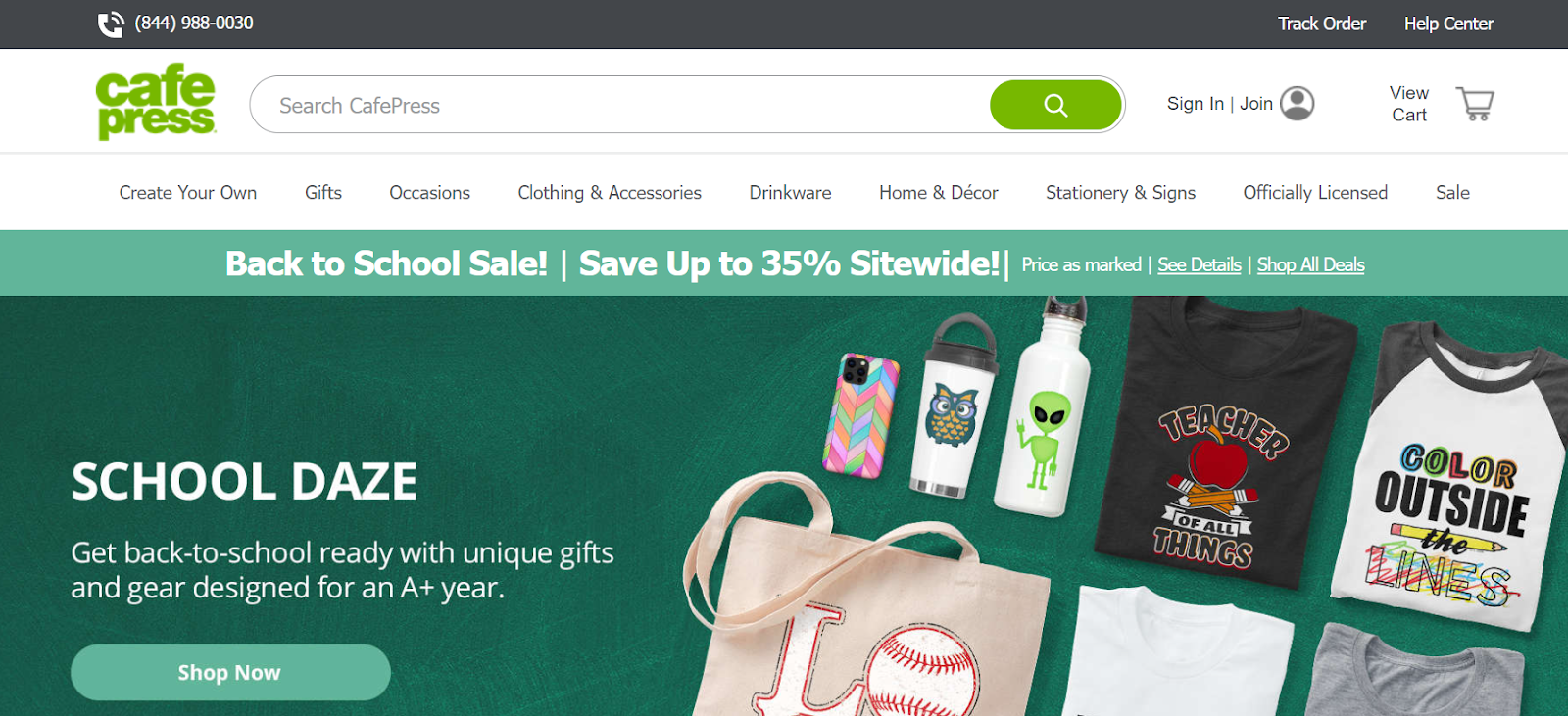Open the Gifts menu
Viewport: 1568px width, 716px height.
click(x=323, y=193)
